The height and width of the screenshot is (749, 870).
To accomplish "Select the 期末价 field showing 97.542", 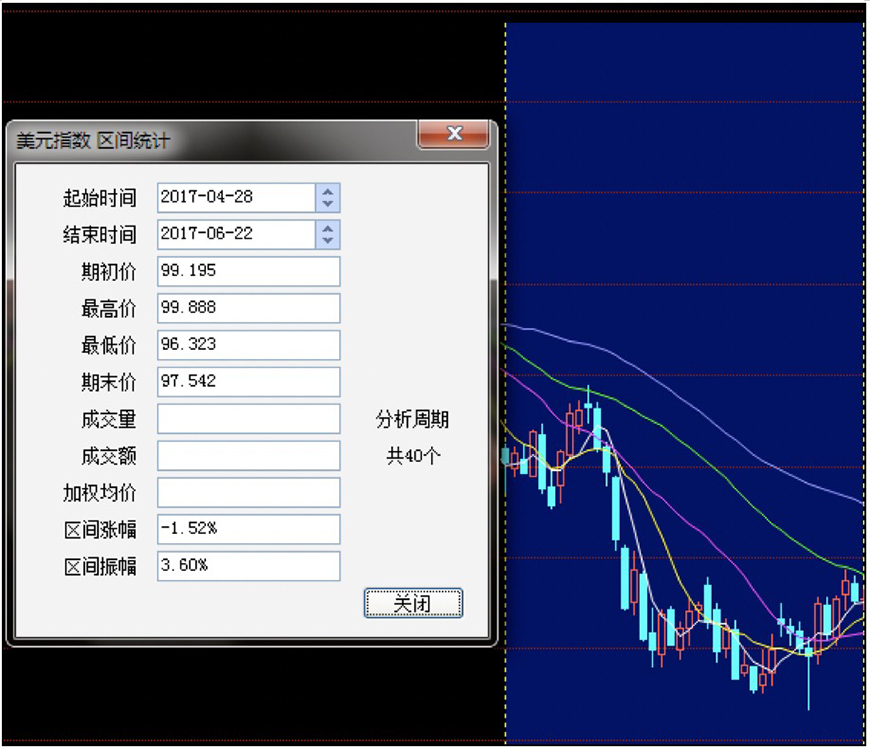I will pos(248,382).
